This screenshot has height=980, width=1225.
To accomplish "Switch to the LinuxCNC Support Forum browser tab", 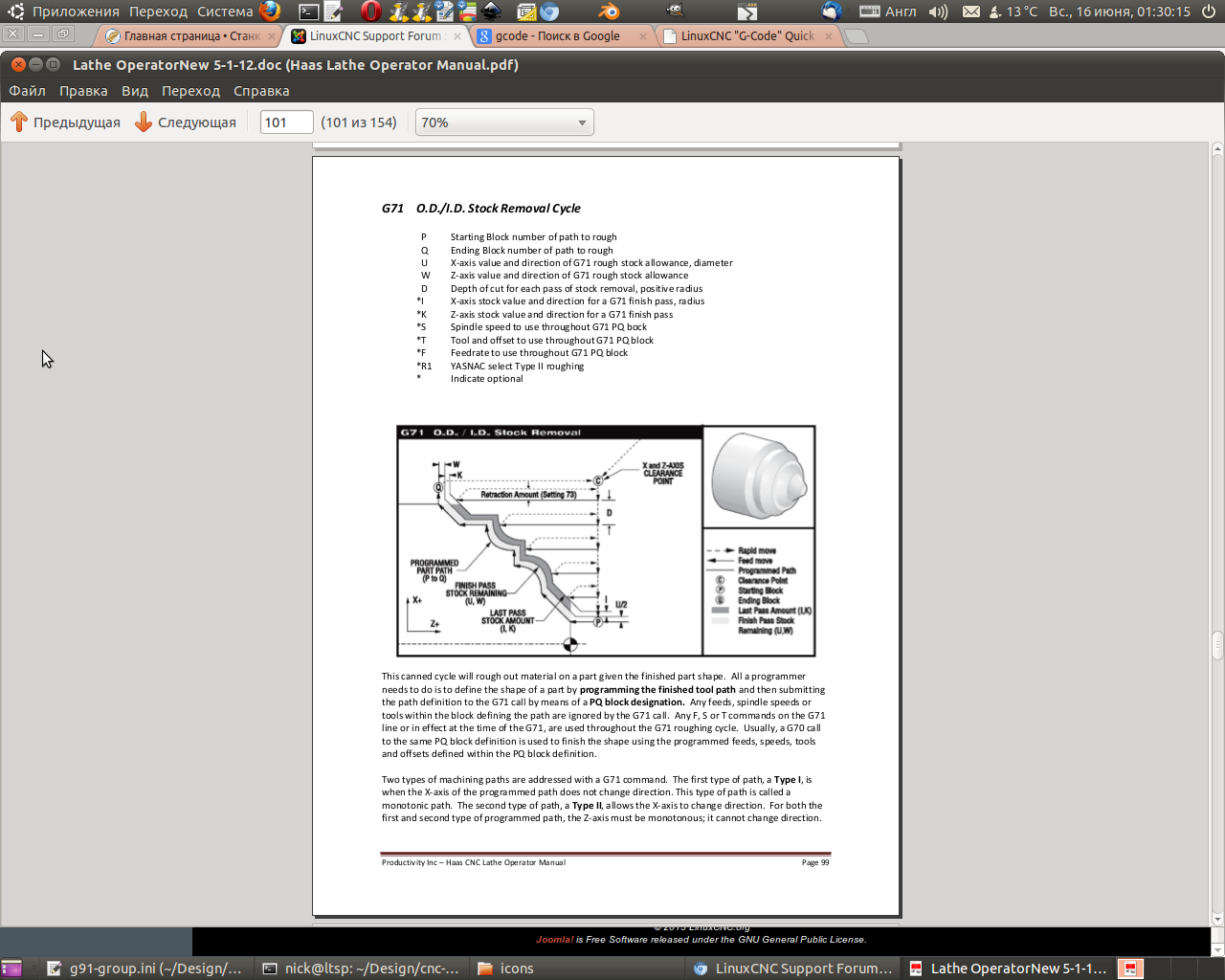I will pos(375,35).
